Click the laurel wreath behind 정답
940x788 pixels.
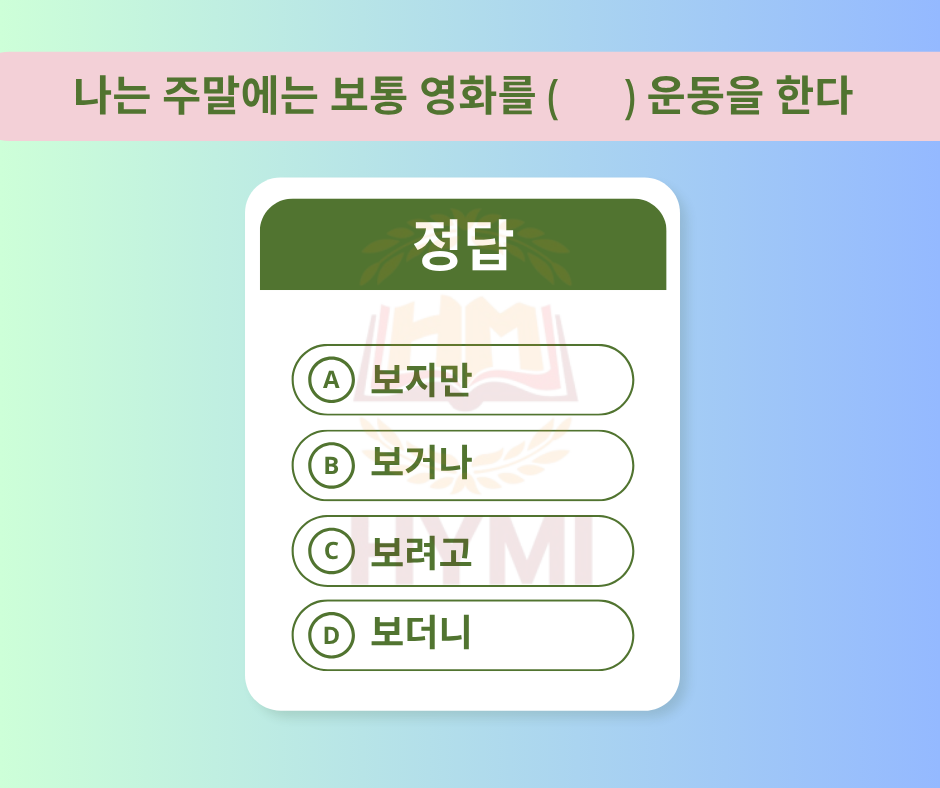click(x=466, y=247)
